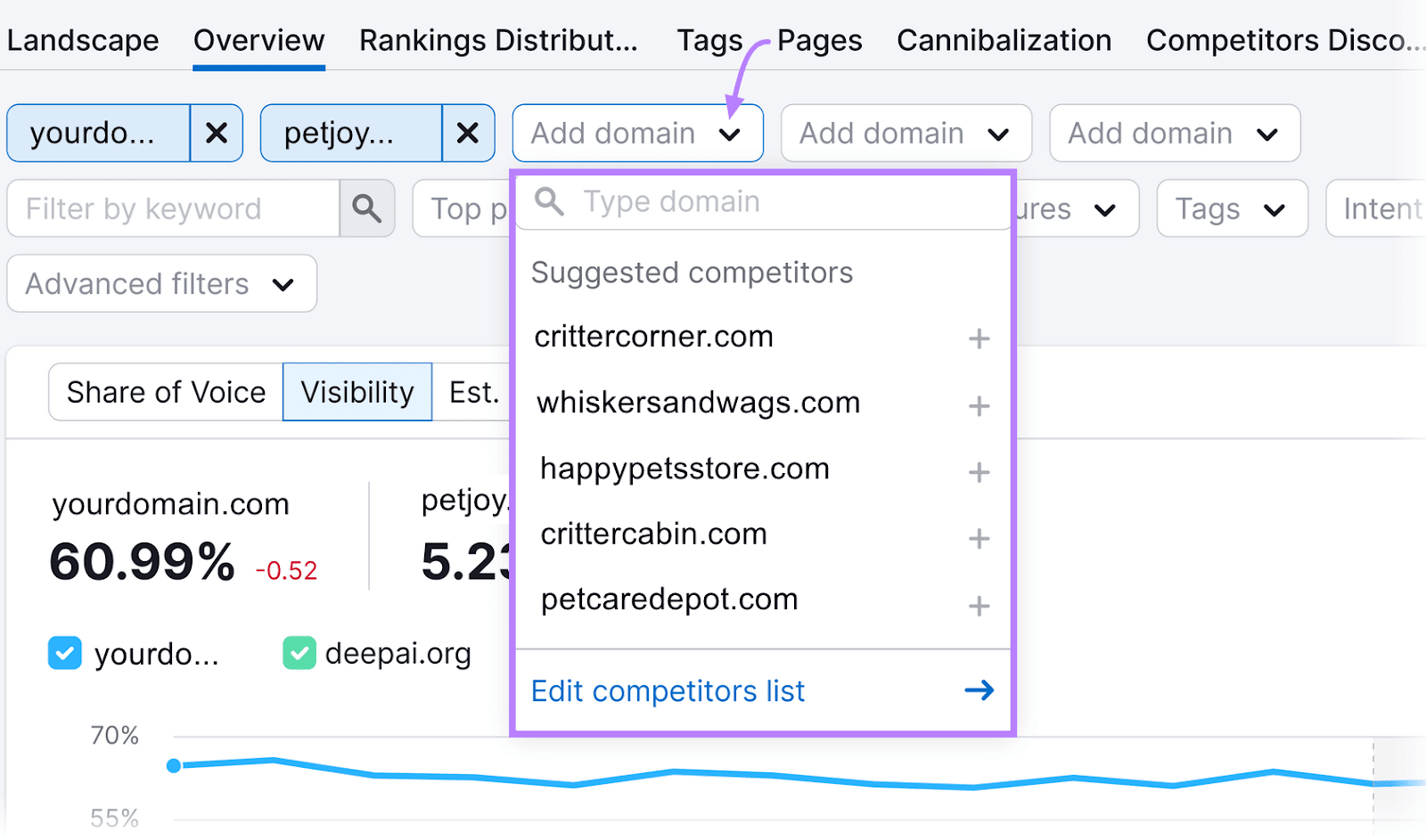
Task: Click arrow icon beside Edit competitors list
Action: coord(979,689)
